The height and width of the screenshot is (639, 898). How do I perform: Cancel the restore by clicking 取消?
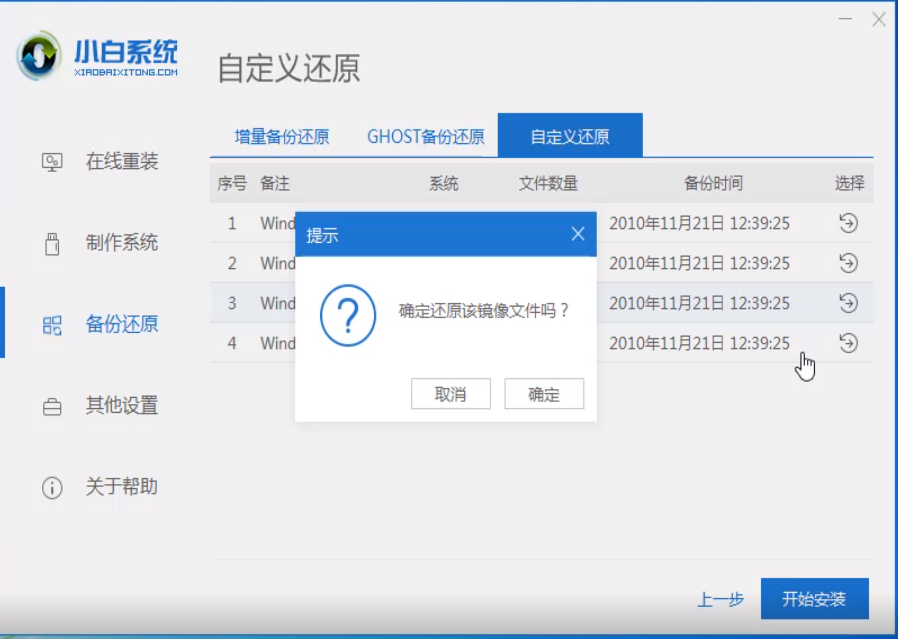451,393
